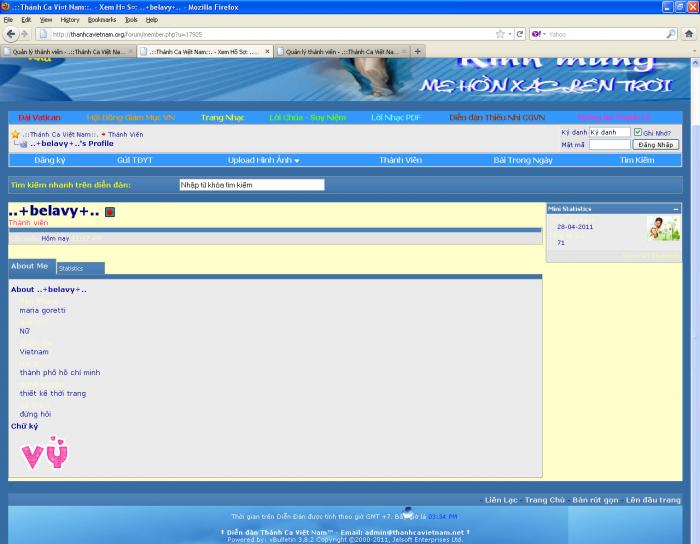The image size is (700, 544).
Task: Open the Bookmarks menu
Action: point(101,19)
